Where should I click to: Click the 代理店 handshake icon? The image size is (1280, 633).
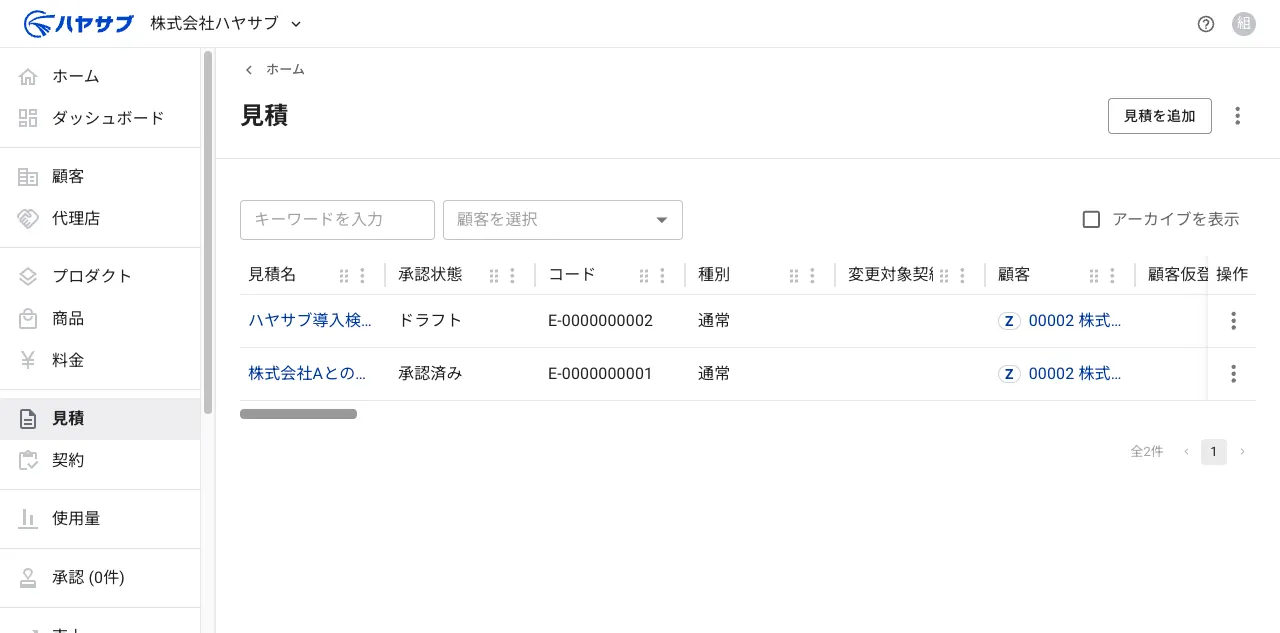(x=28, y=218)
